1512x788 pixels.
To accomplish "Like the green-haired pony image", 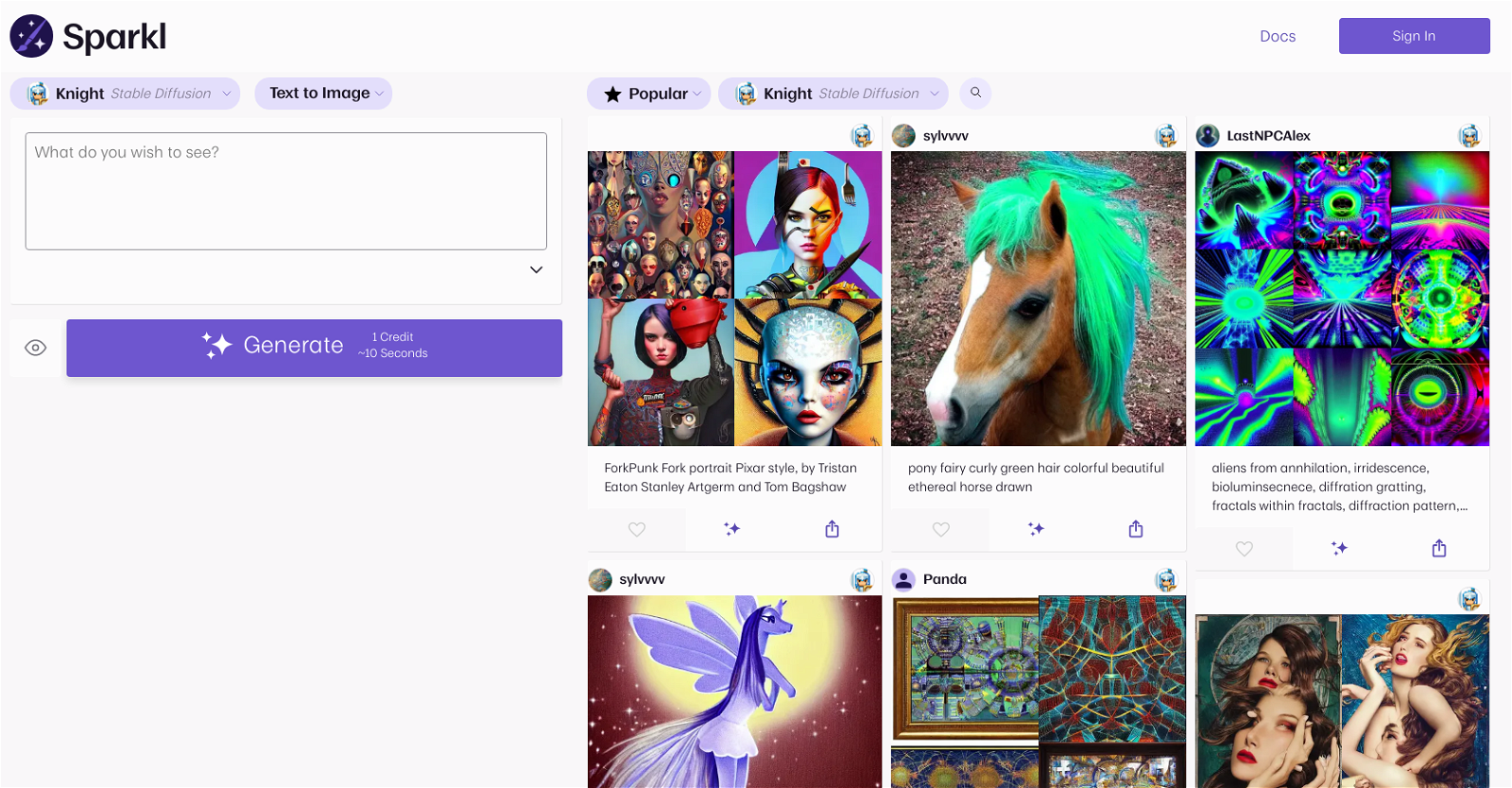I will click(940, 529).
